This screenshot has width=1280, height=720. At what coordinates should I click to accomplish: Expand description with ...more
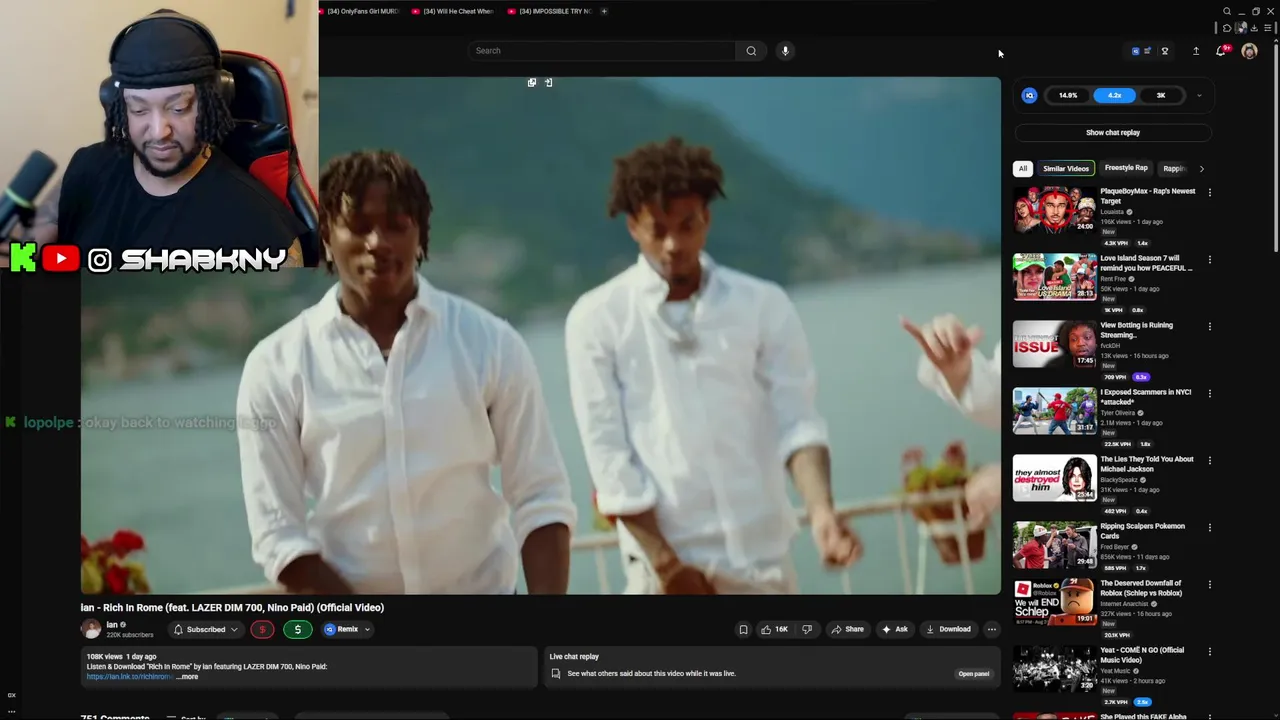188,677
